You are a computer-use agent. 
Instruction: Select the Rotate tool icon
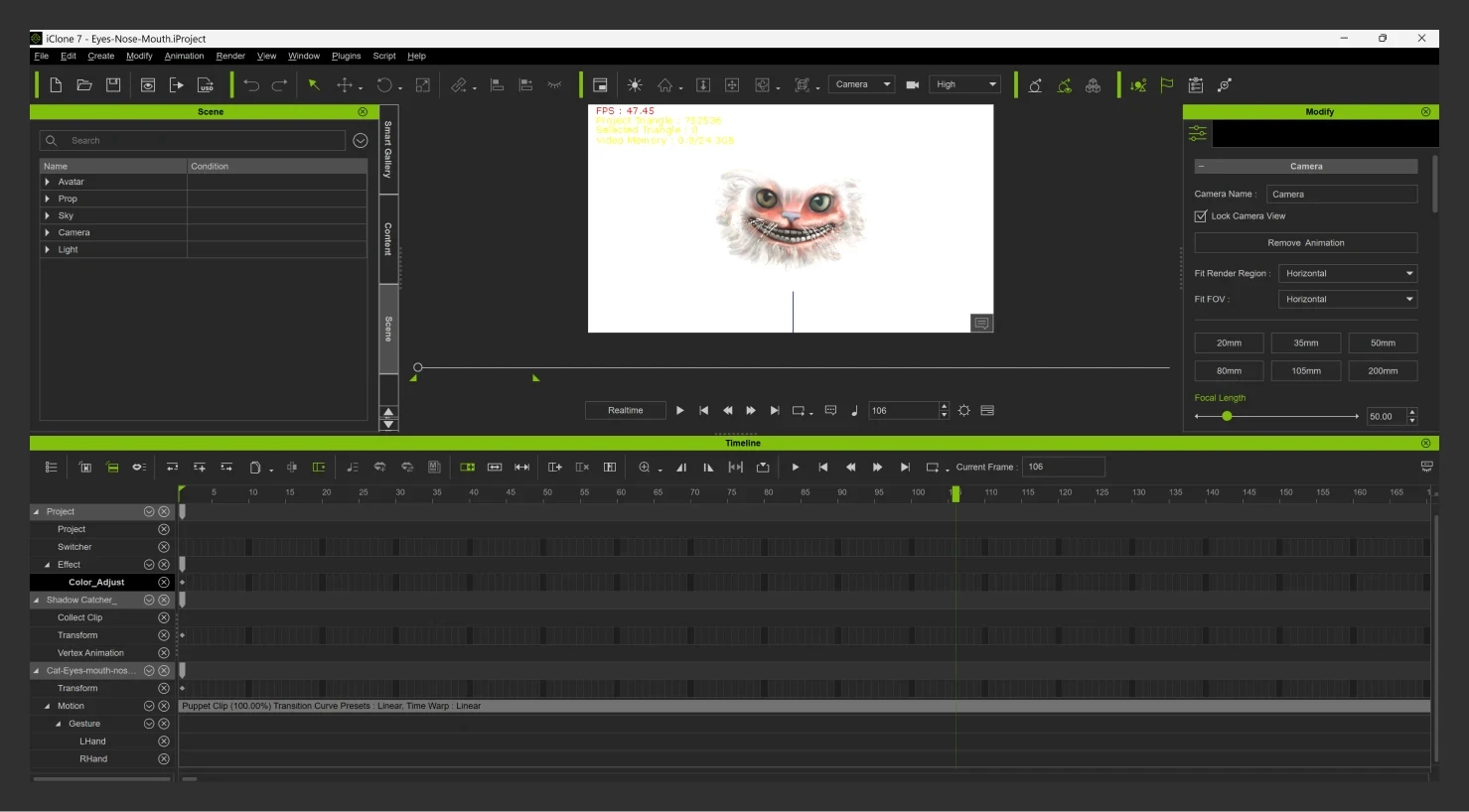[383, 85]
